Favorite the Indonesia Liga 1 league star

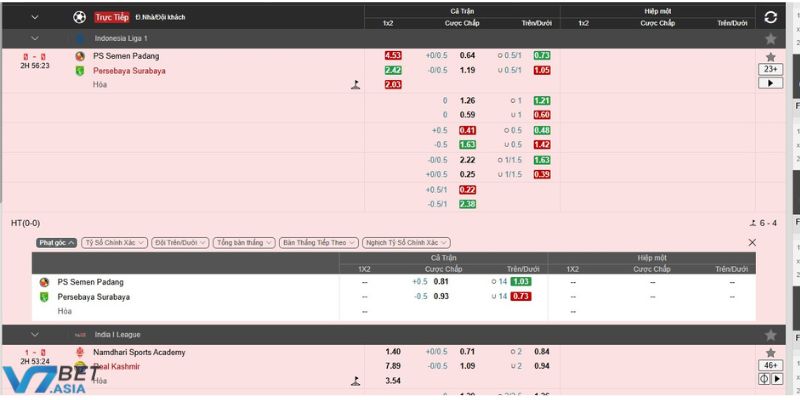[770, 38]
